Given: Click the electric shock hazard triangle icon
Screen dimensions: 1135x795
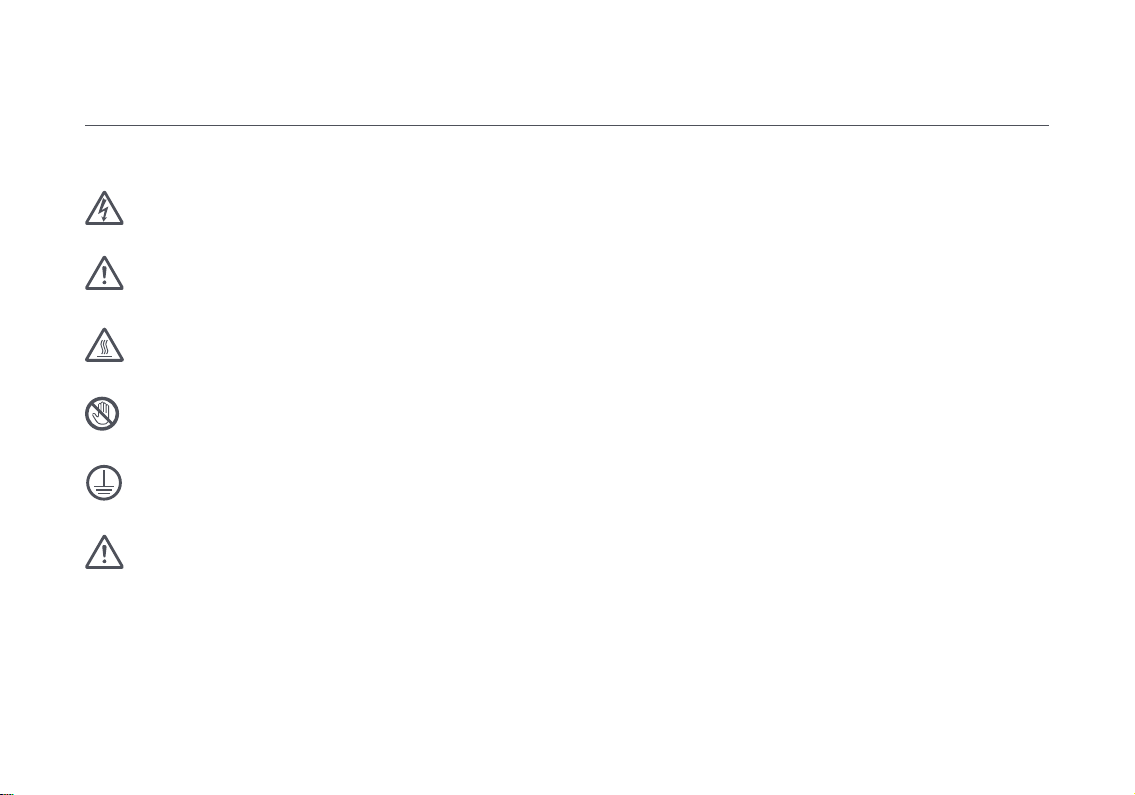Looking at the screenshot, I should point(104,209).
